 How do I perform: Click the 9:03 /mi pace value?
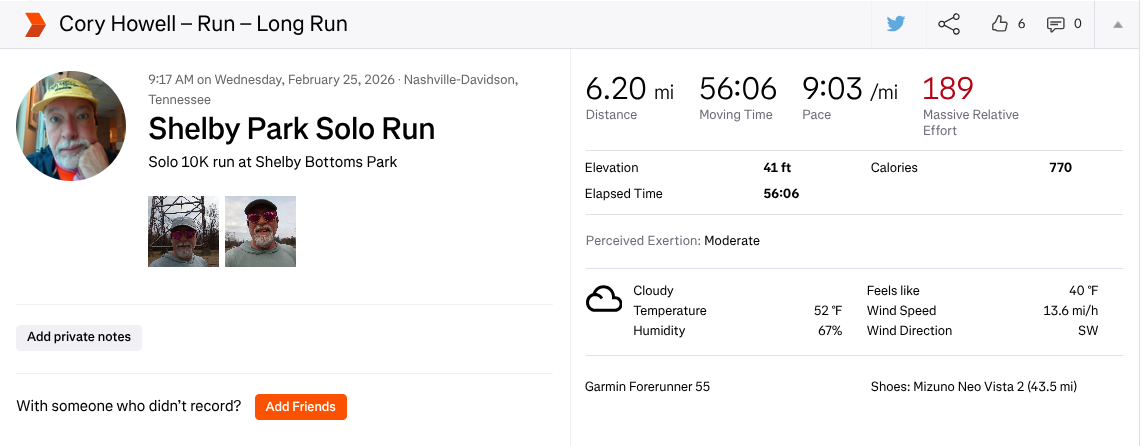coord(849,89)
